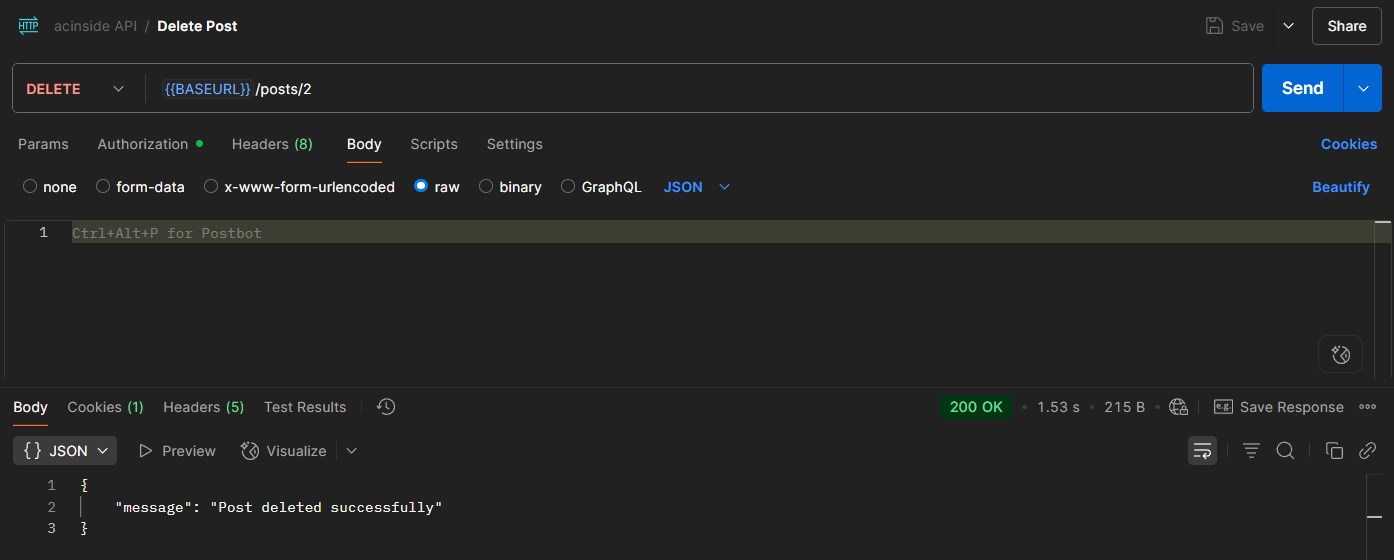Expand the Send button arrow menu
1394x560 pixels.
1363,88
